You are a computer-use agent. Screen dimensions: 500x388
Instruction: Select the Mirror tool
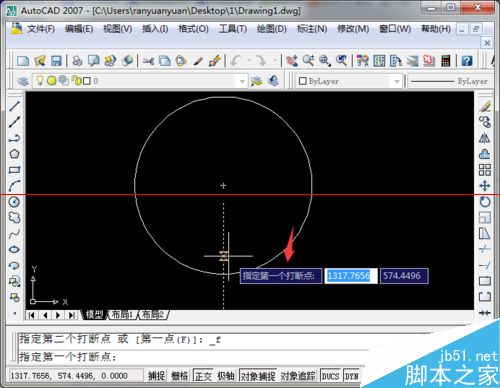pos(485,138)
